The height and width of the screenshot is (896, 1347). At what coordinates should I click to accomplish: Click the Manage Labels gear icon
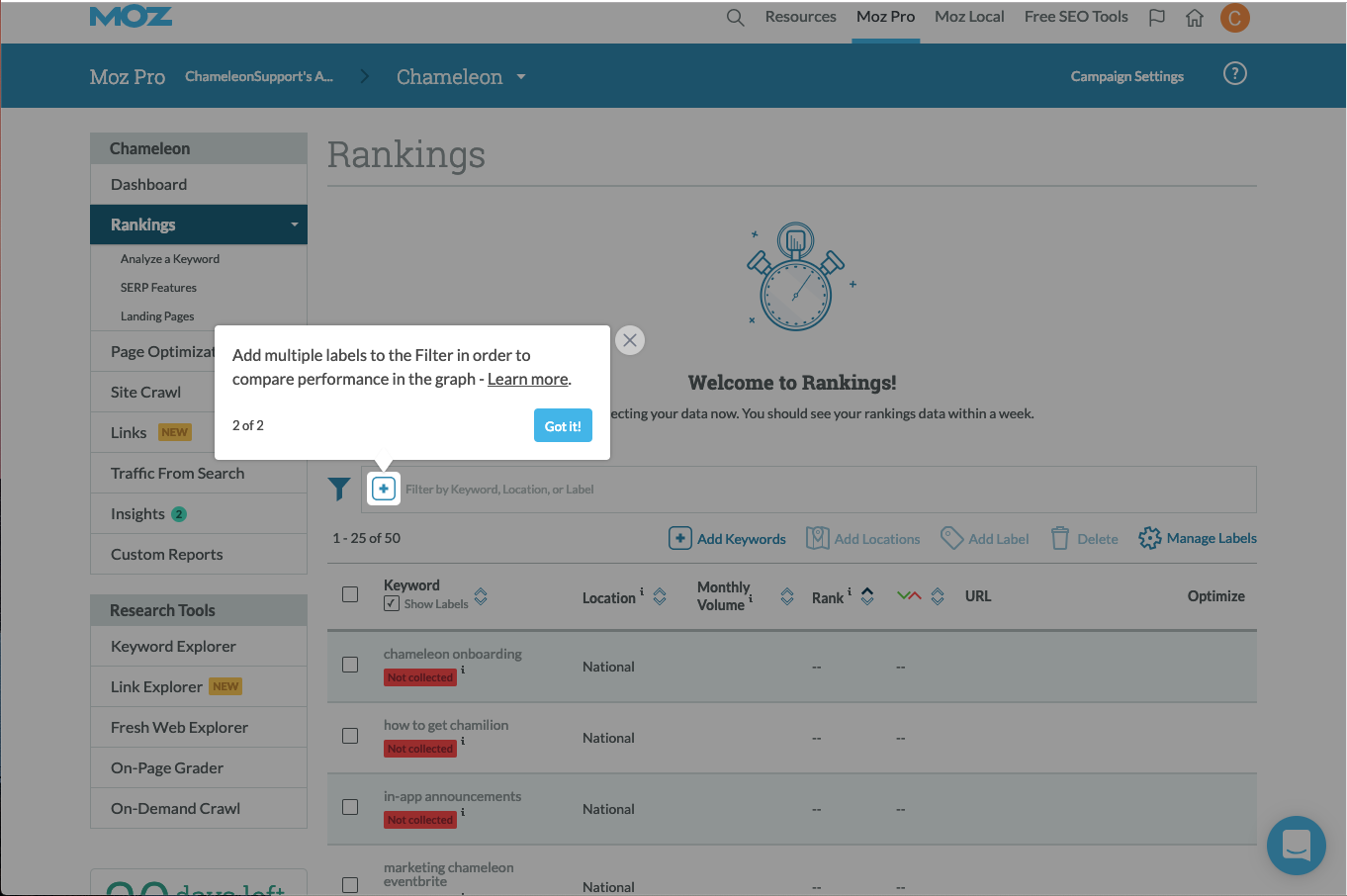click(x=1149, y=538)
